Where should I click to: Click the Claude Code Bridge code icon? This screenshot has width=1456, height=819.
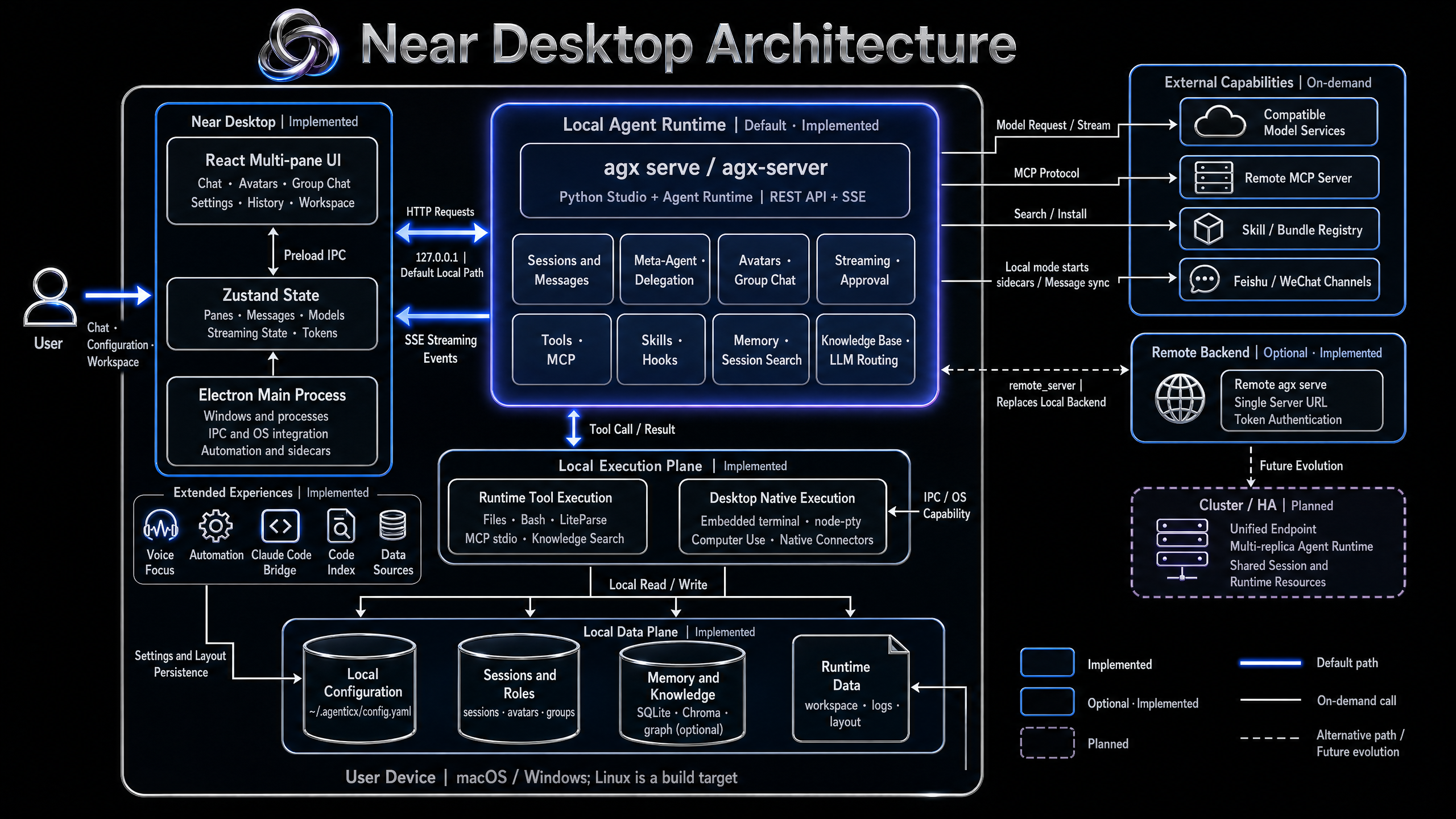[280, 526]
